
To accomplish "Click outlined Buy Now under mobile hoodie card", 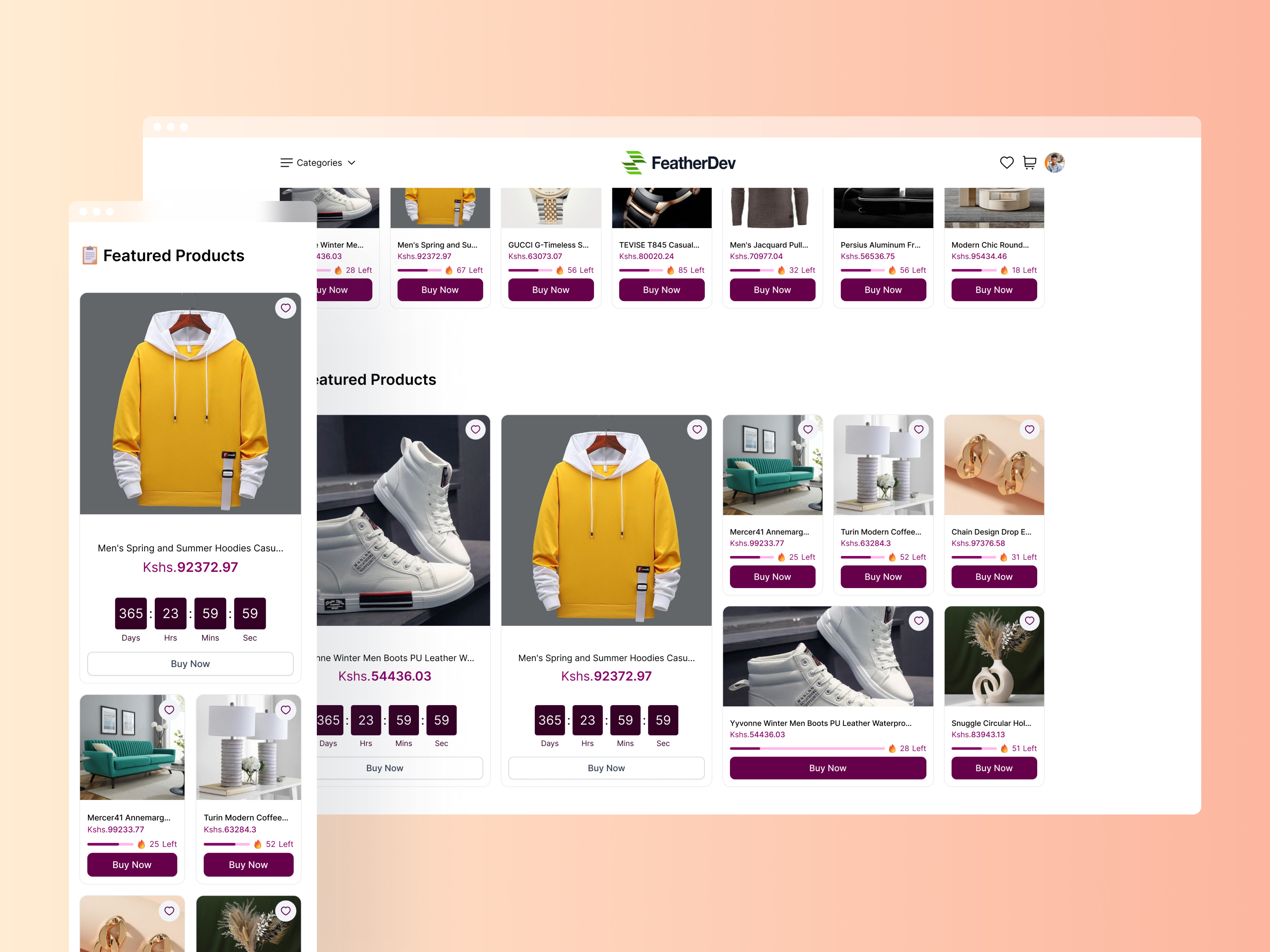I will 190,663.
